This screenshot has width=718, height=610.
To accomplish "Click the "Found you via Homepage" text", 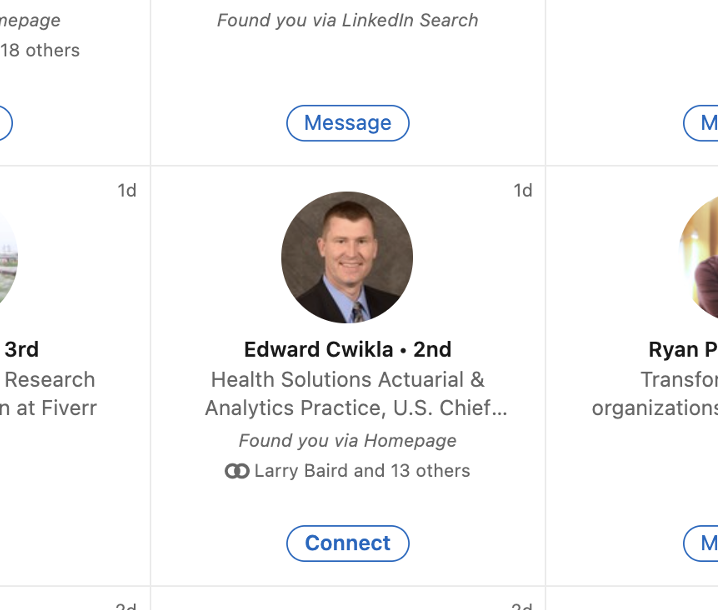I will coord(347,441).
